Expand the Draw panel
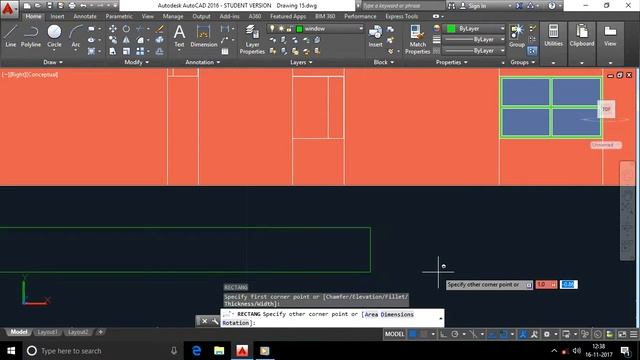This screenshot has height=360, width=640. (53, 62)
